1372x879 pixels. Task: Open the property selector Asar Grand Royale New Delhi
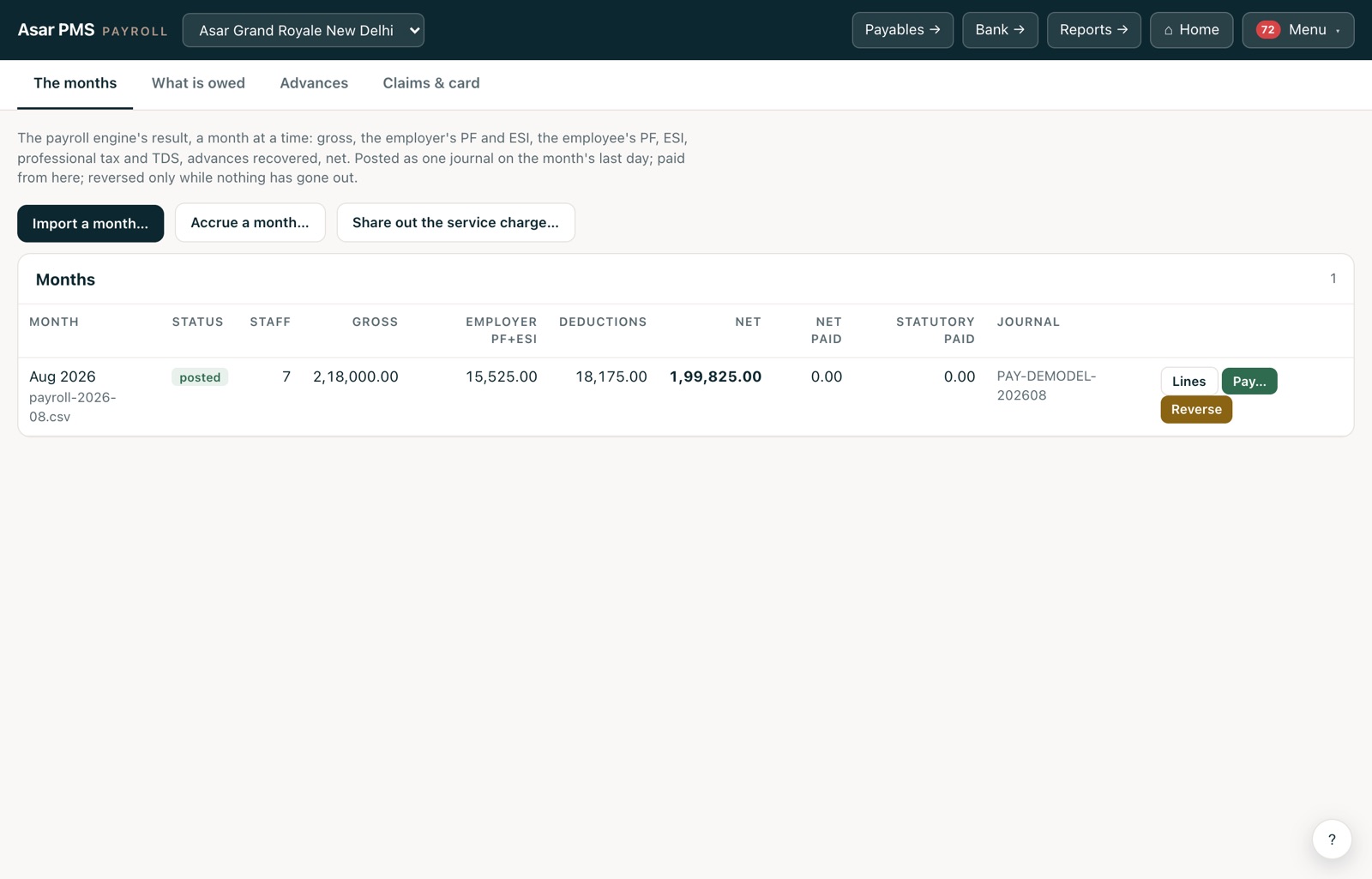click(304, 30)
